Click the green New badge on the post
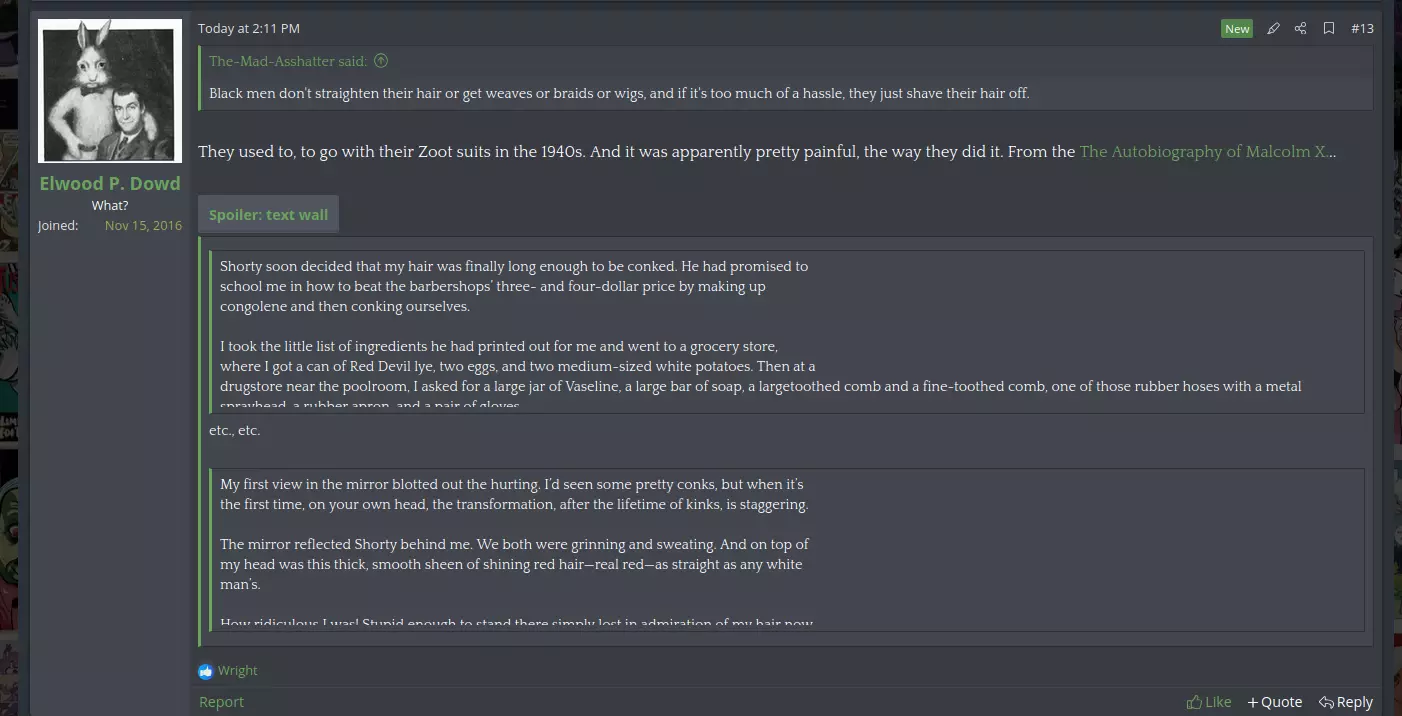This screenshot has width=1402, height=716. click(x=1237, y=29)
